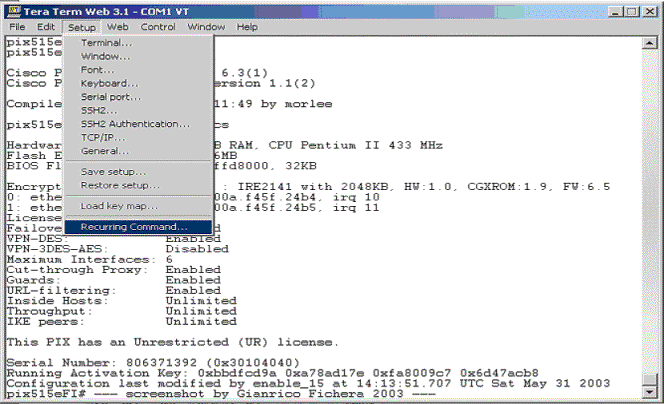Maximize the Tera Term window

[632, 11]
